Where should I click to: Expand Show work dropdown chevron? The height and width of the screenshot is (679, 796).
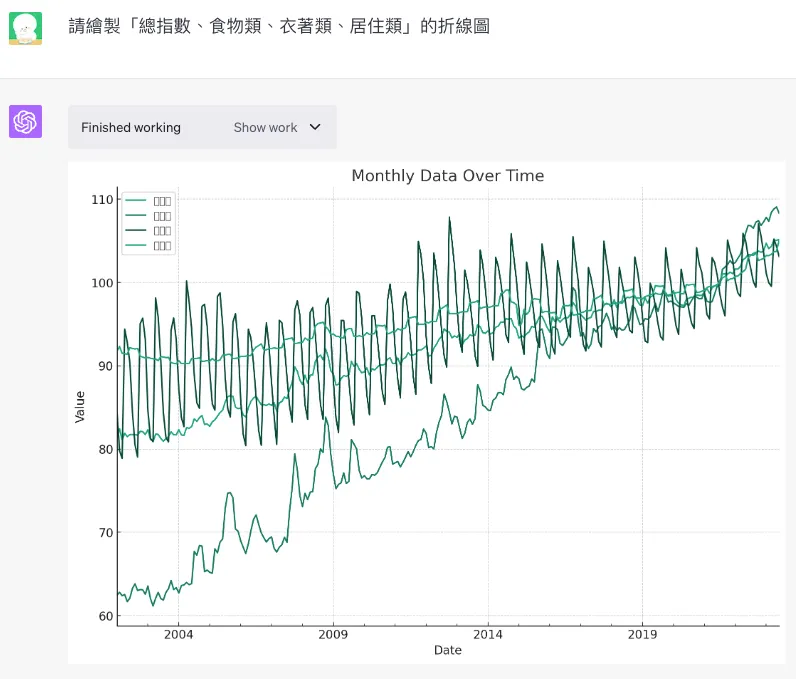coord(315,127)
